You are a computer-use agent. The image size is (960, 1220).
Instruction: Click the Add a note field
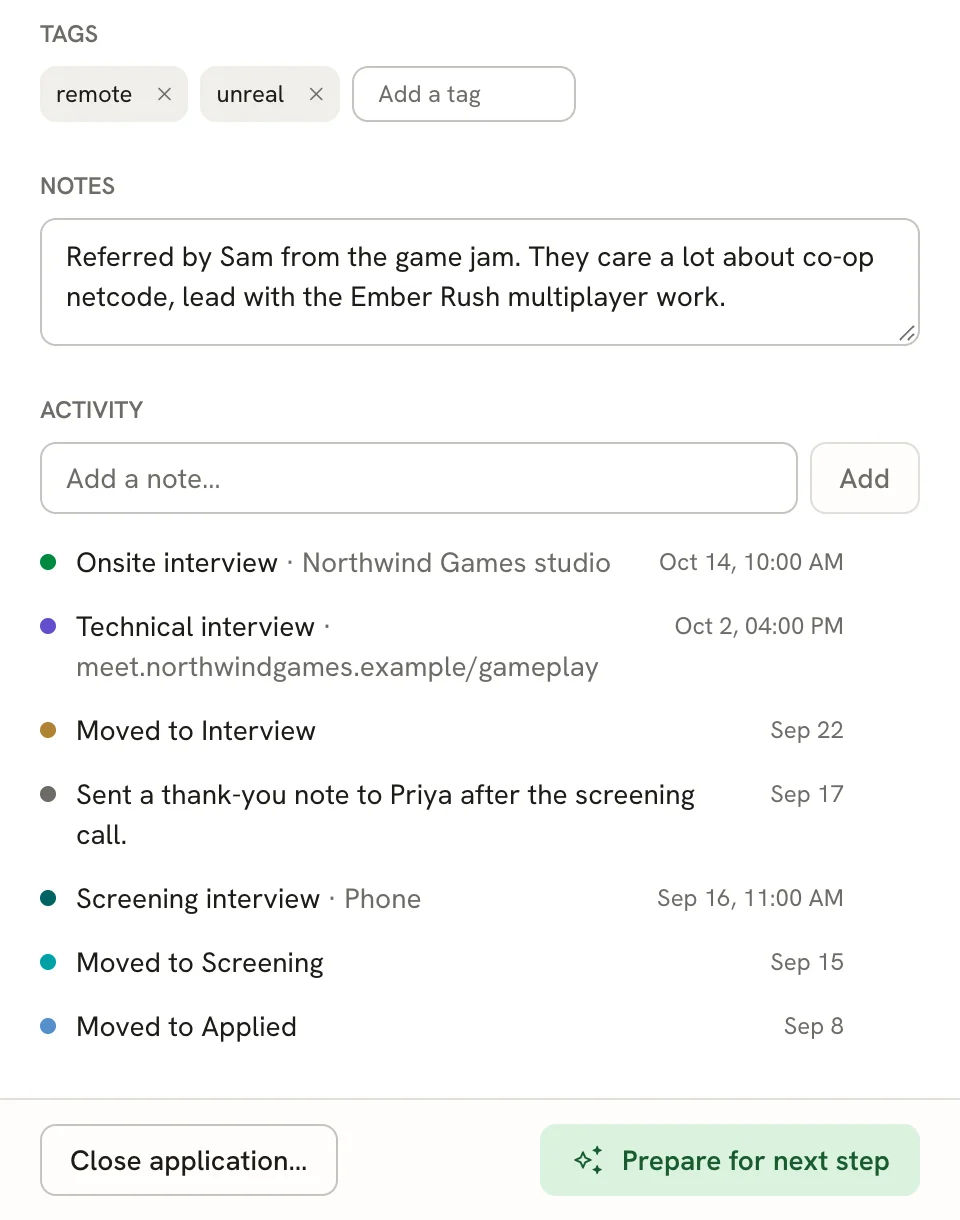coord(419,478)
